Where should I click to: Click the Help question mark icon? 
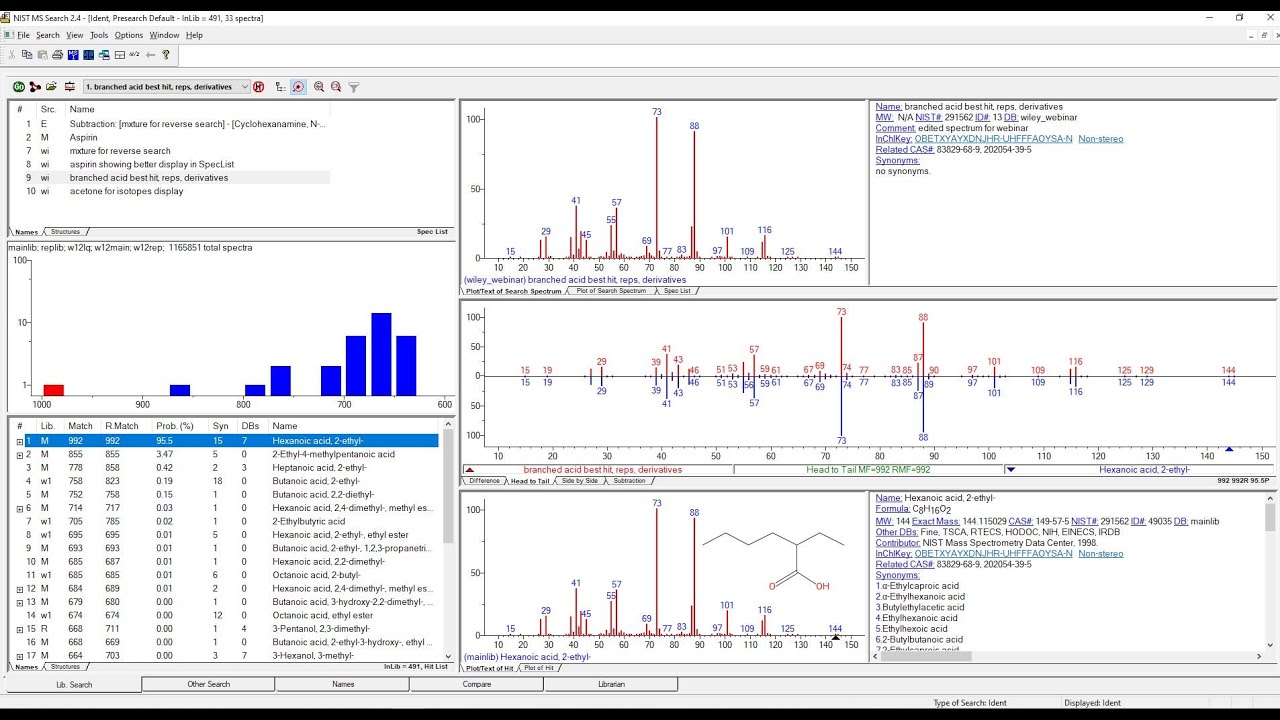(x=166, y=55)
